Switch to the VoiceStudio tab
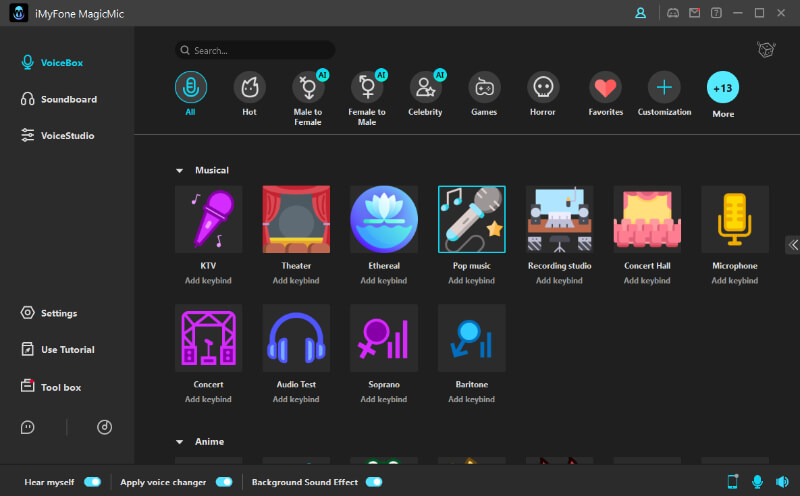This screenshot has width=800, height=496. 57,135
